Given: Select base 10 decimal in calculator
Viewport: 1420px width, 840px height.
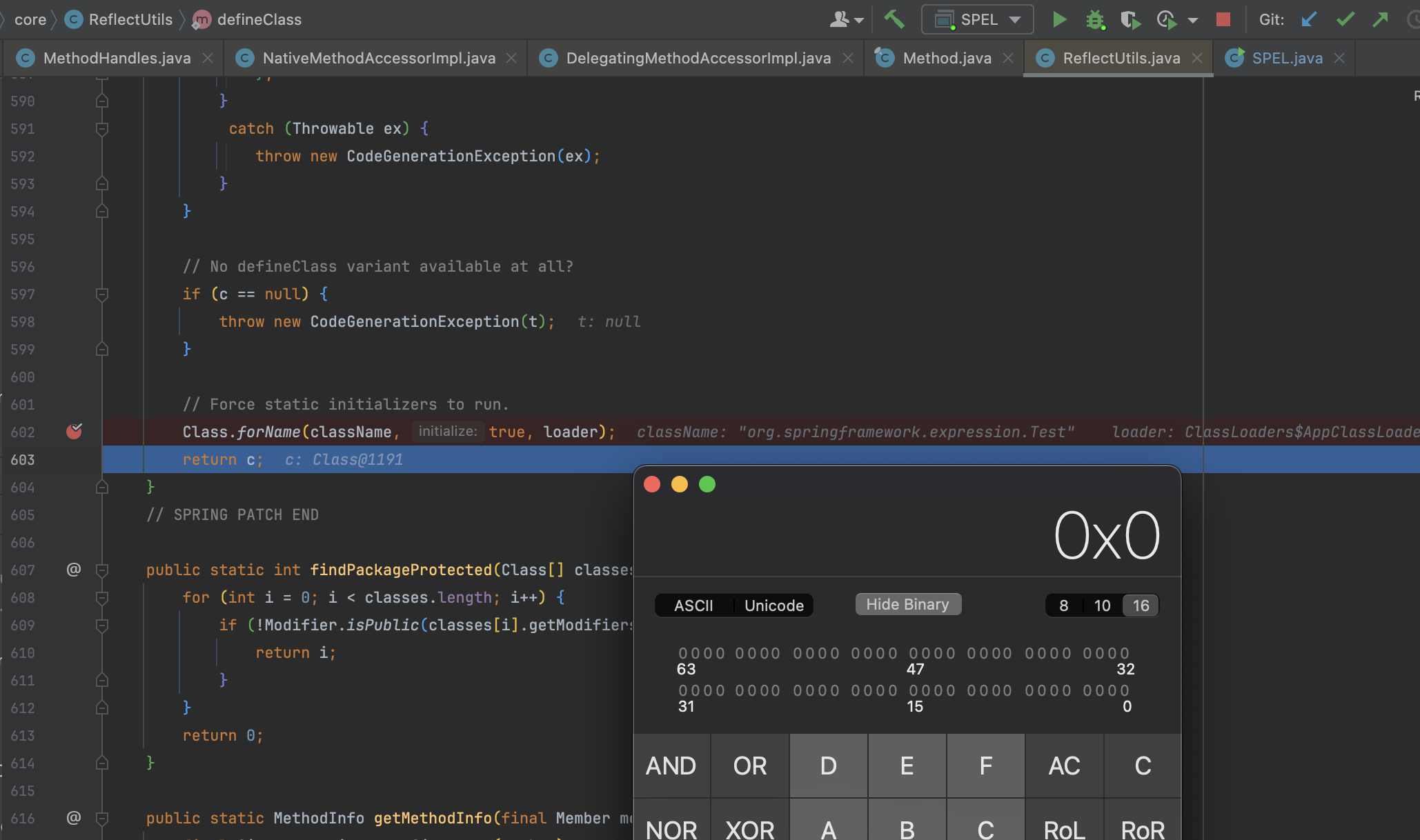Looking at the screenshot, I should (1102, 606).
